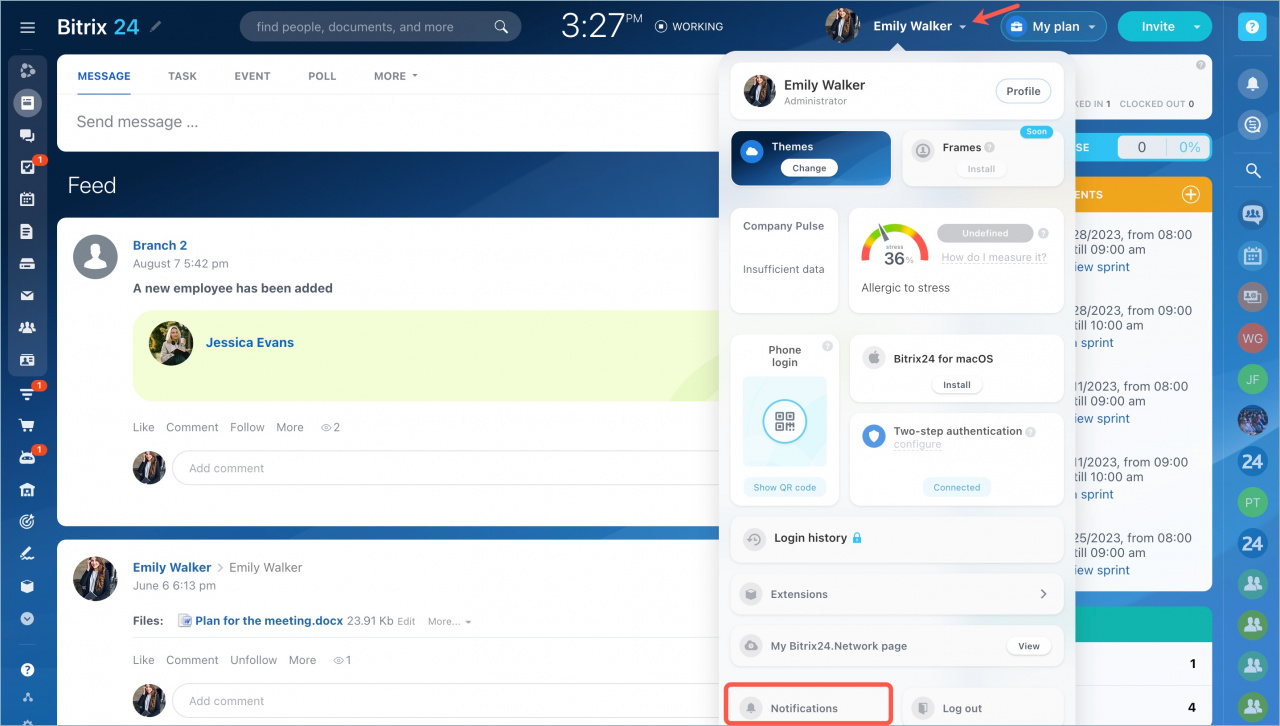Expand more sidebar items with down chevron
The width and height of the screenshot is (1280, 726).
click(28, 618)
